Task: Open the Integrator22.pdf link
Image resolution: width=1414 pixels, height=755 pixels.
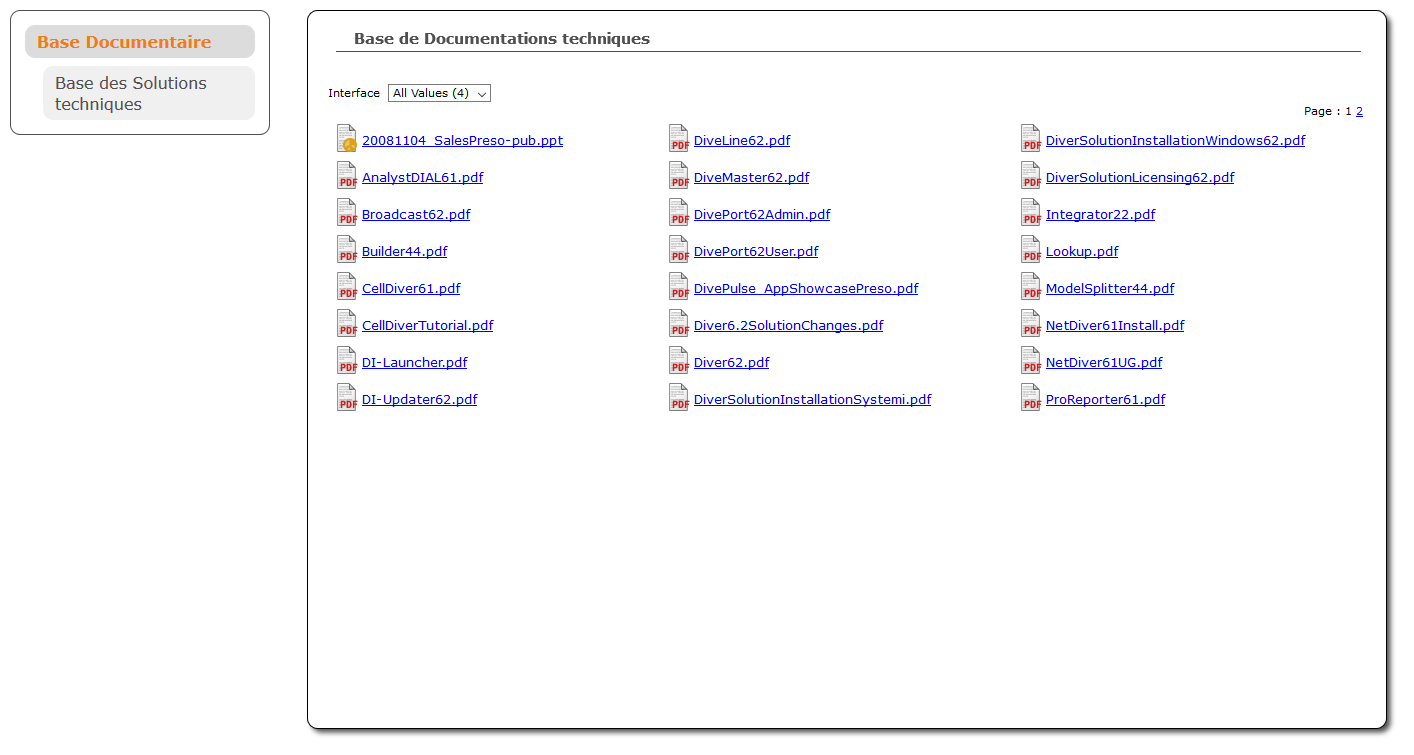Action: 1100,214
